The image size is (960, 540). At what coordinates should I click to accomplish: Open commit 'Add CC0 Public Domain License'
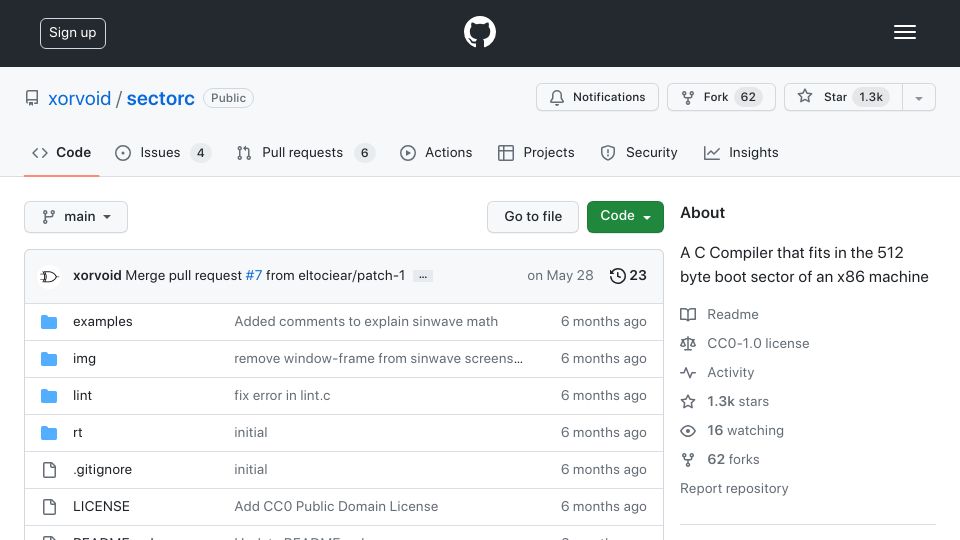(x=336, y=506)
